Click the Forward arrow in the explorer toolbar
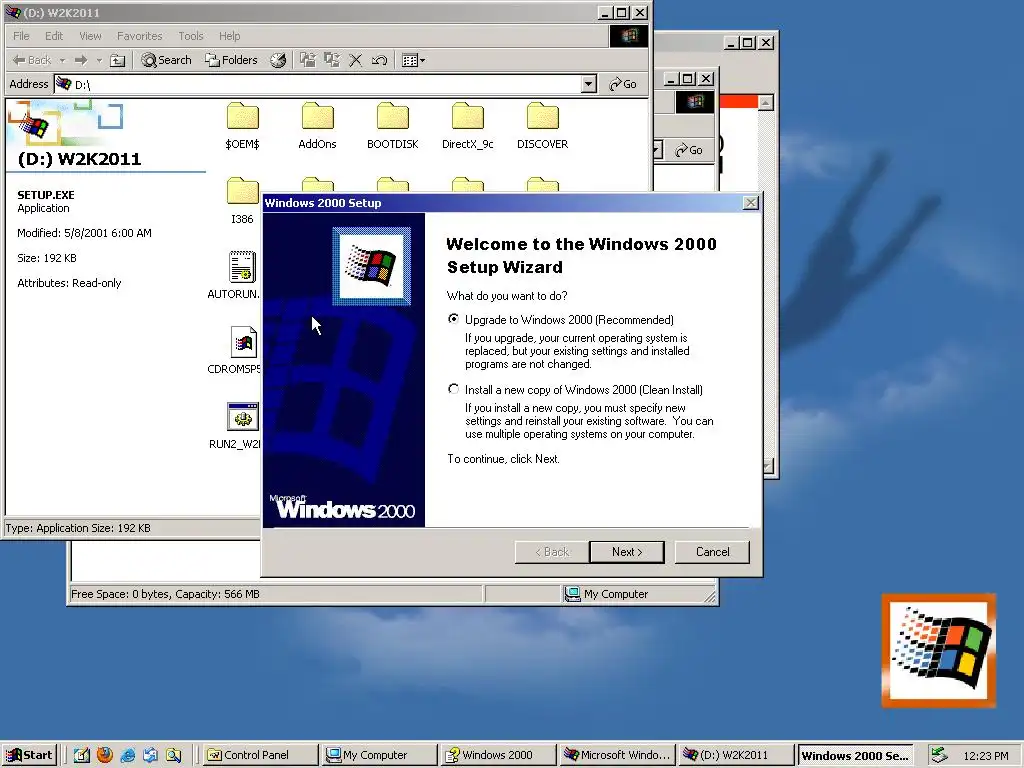The image size is (1024, 768). pos(81,60)
